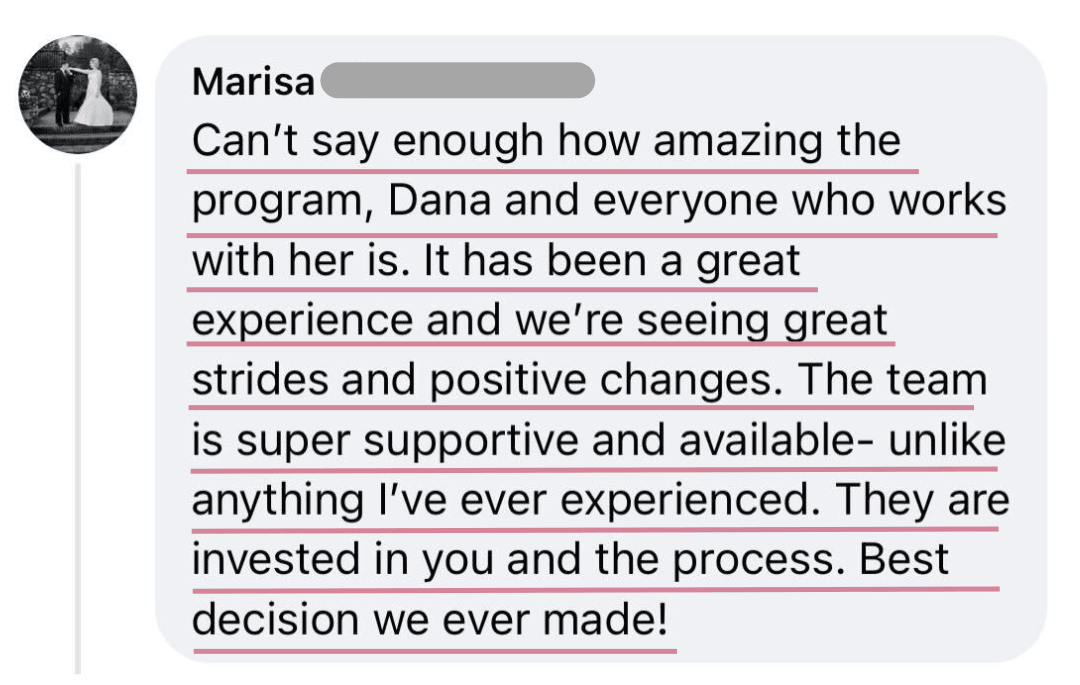The width and height of the screenshot is (1080, 685).
Task: Click the words "we're seeing great"
Action: point(698,321)
